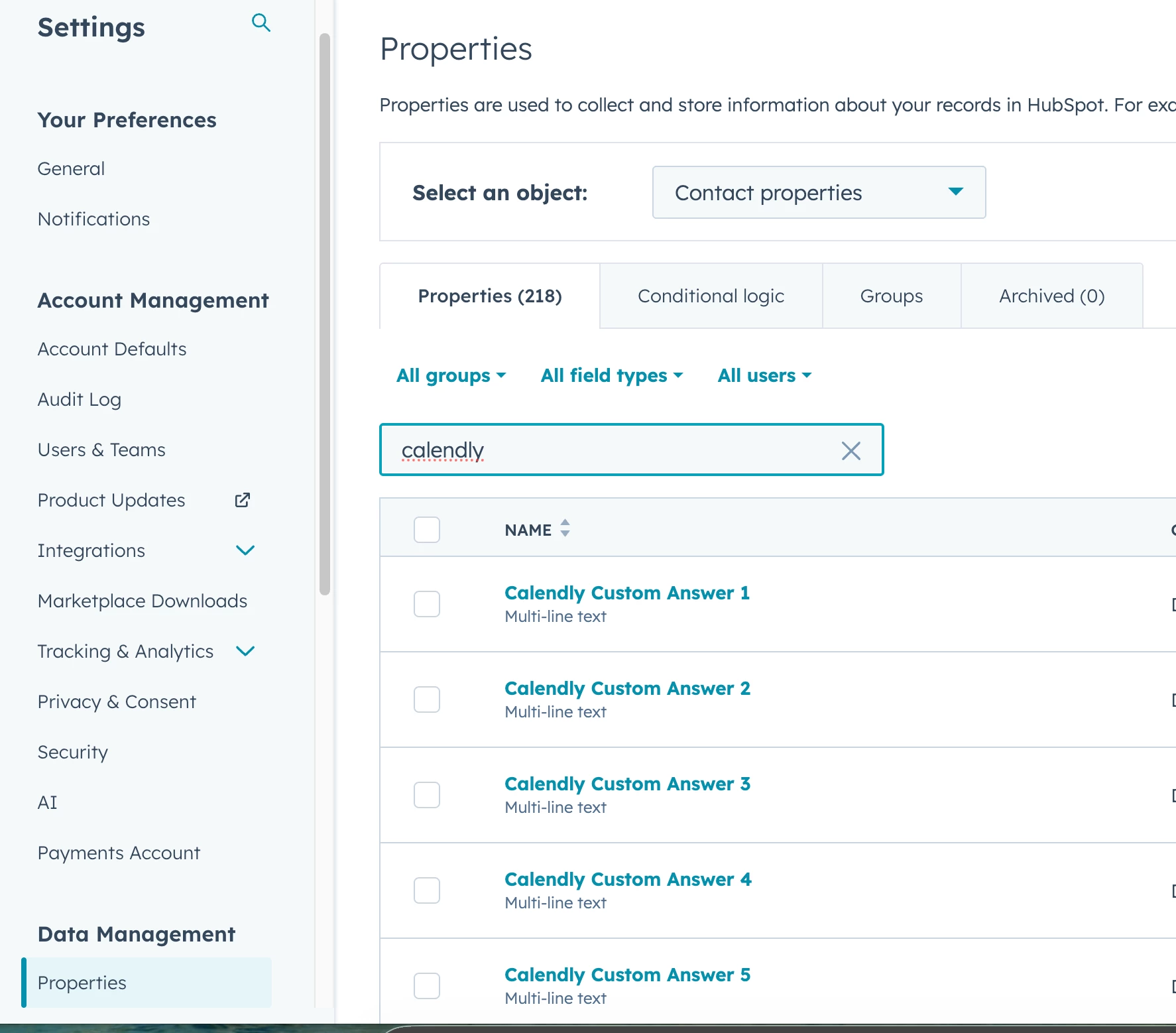
Task: Sort by the NAME column arrows
Action: click(565, 528)
